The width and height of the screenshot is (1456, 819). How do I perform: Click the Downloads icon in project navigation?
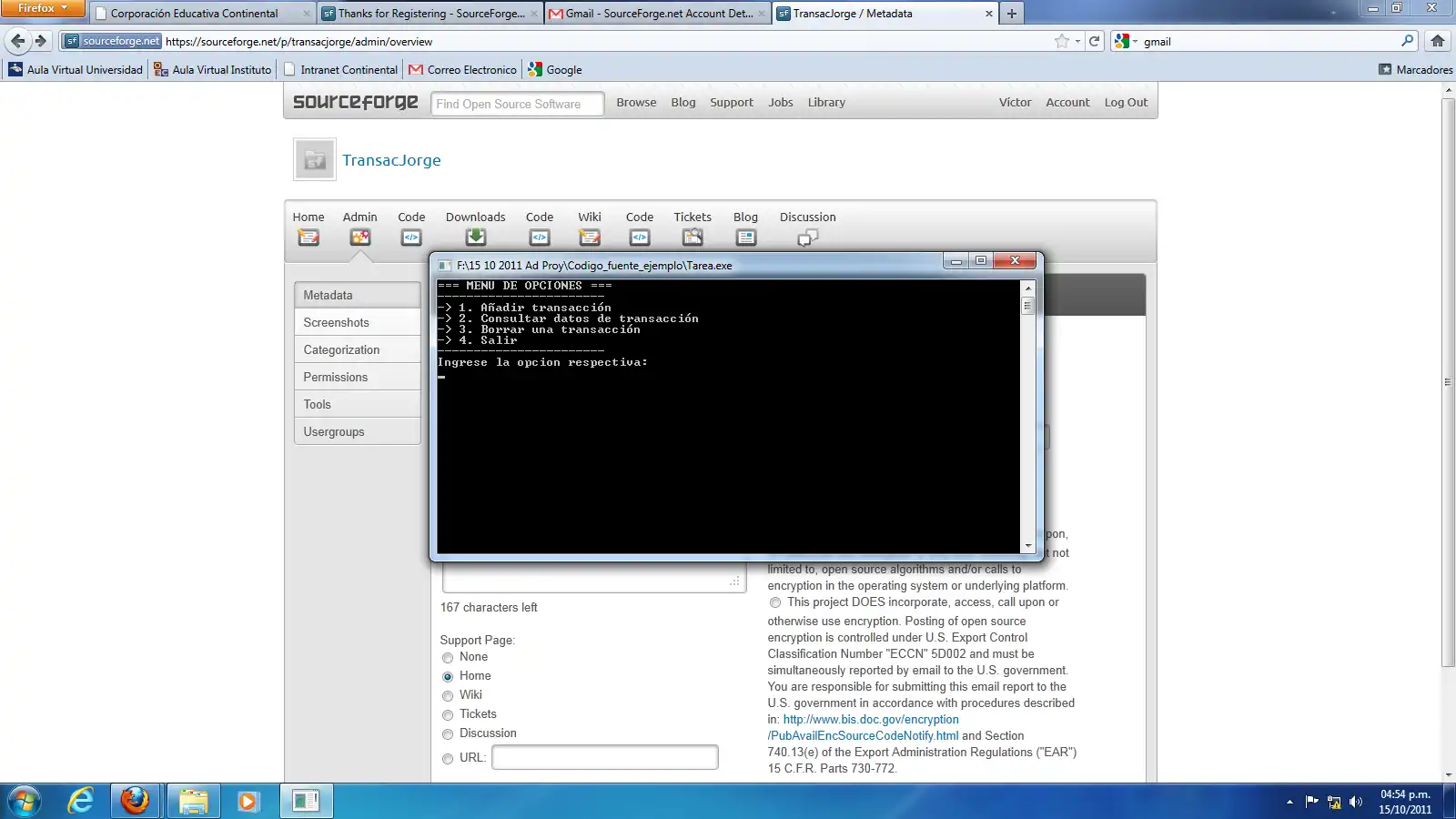[x=475, y=238]
